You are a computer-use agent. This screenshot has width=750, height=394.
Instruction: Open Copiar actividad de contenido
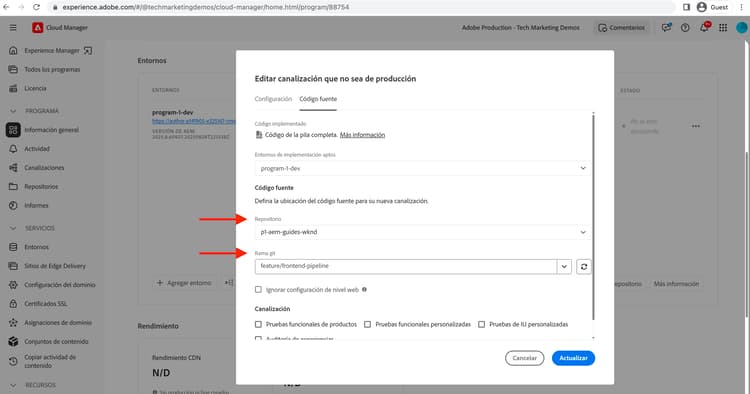pos(50,361)
